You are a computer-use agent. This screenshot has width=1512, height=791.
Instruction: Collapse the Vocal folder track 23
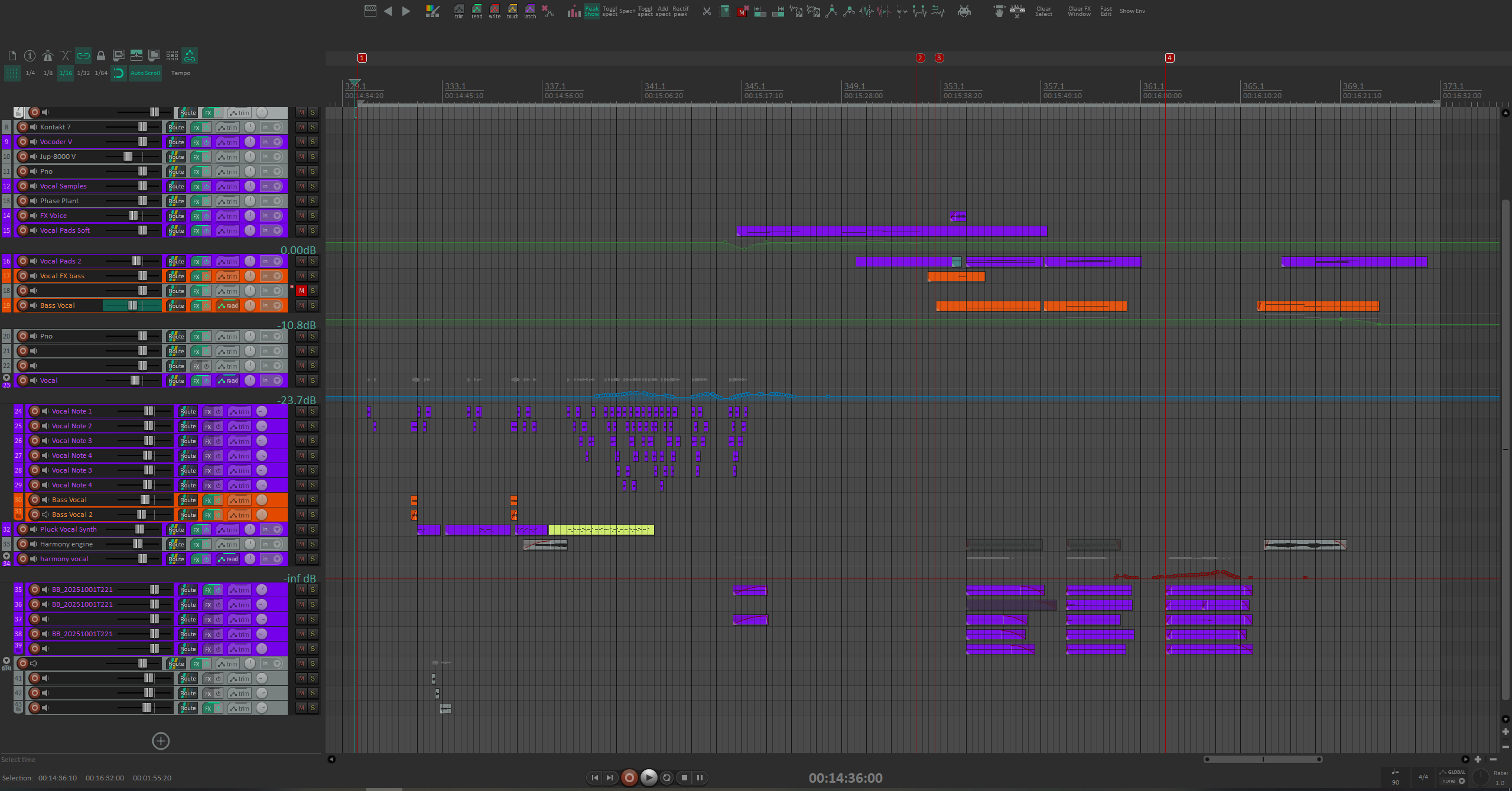[x=6, y=377]
